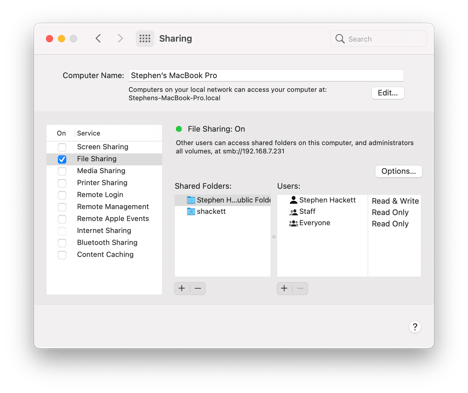This screenshot has height=393, width=468.
Task: Go forward with the right chevron
Action: coord(120,39)
